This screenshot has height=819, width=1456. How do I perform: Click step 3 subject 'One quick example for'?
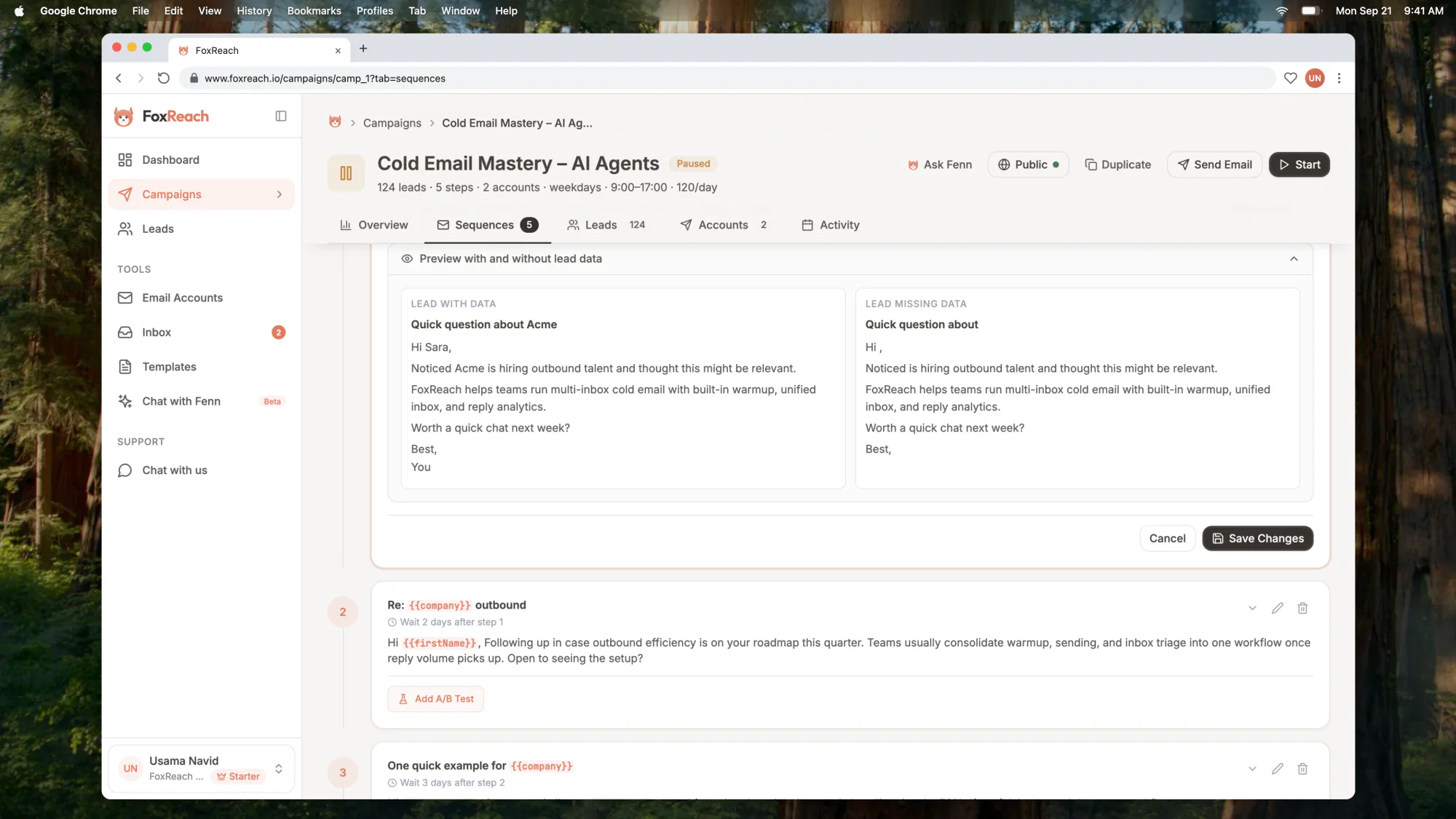click(x=447, y=766)
